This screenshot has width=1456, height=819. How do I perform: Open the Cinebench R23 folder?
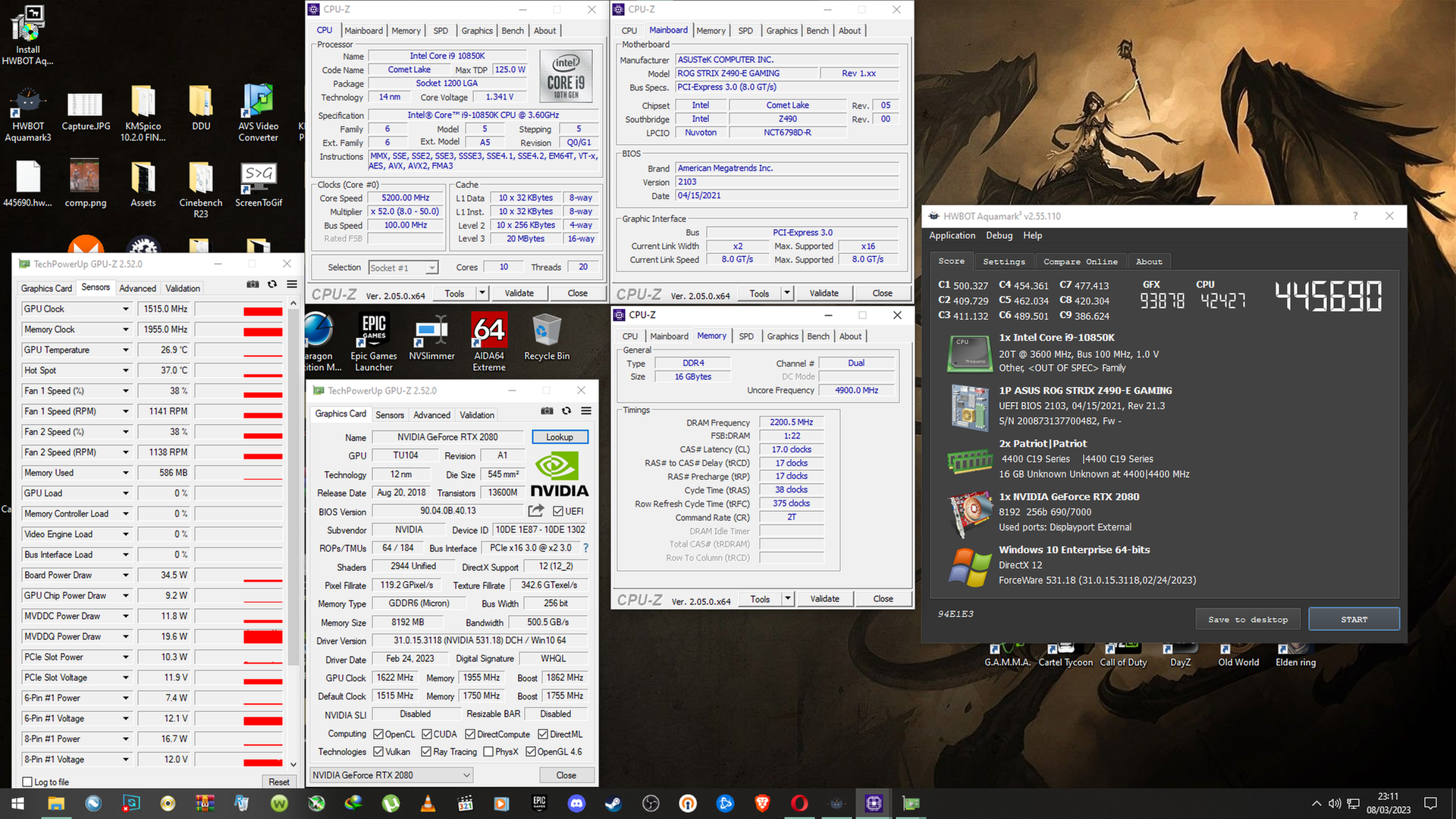point(201,190)
